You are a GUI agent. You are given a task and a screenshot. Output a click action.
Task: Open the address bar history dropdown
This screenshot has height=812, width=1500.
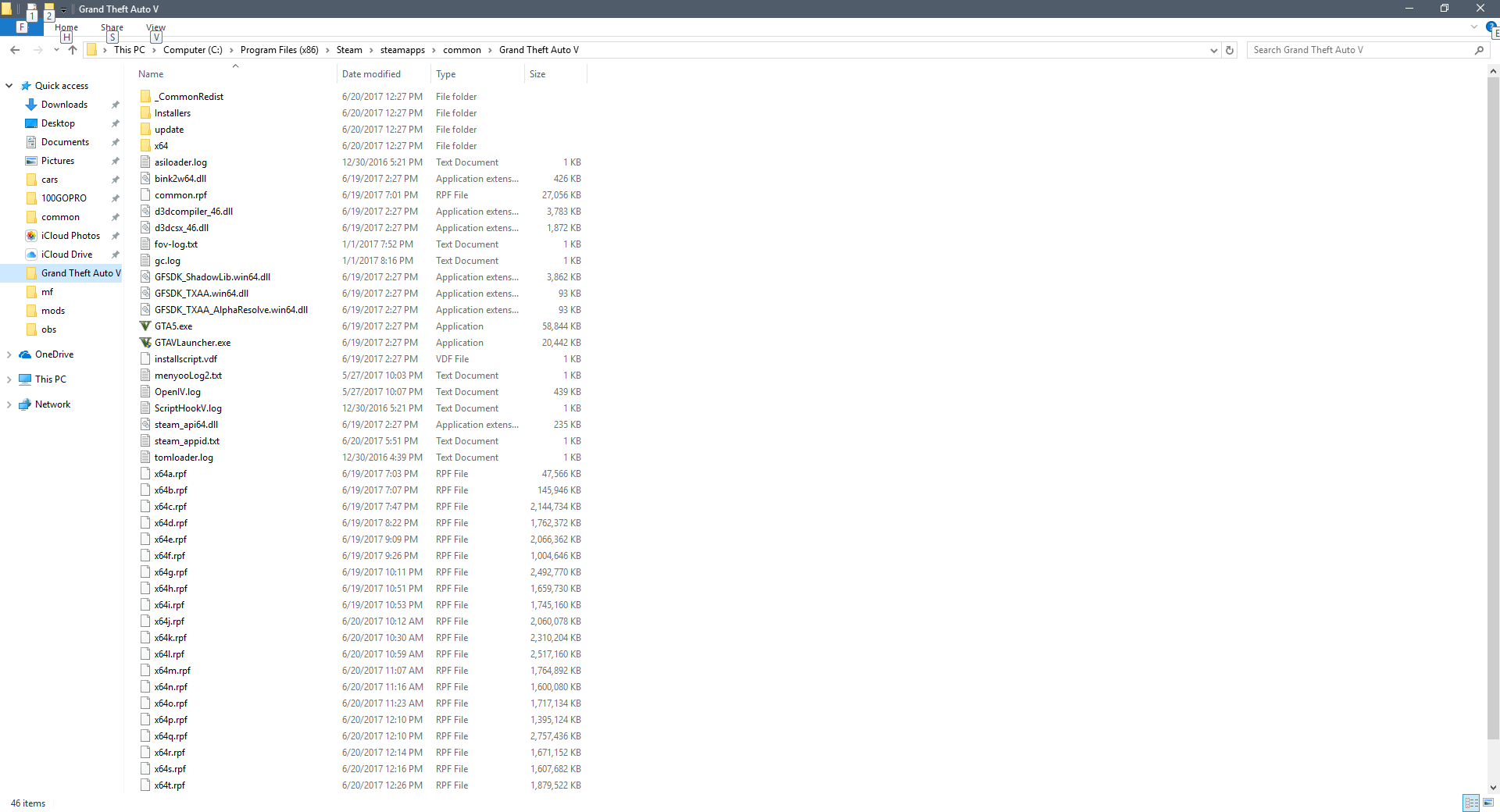pyautogui.click(x=1213, y=50)
